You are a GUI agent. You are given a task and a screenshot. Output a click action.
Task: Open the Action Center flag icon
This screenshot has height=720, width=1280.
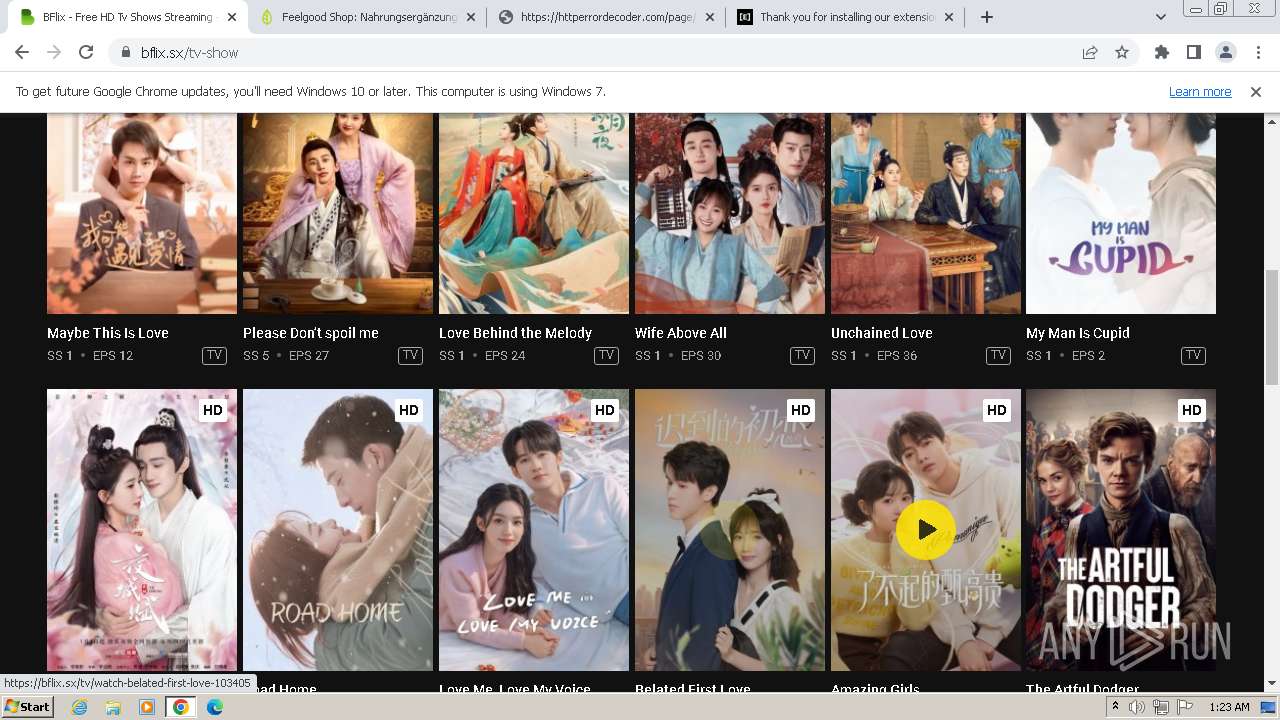point(1183,707)
